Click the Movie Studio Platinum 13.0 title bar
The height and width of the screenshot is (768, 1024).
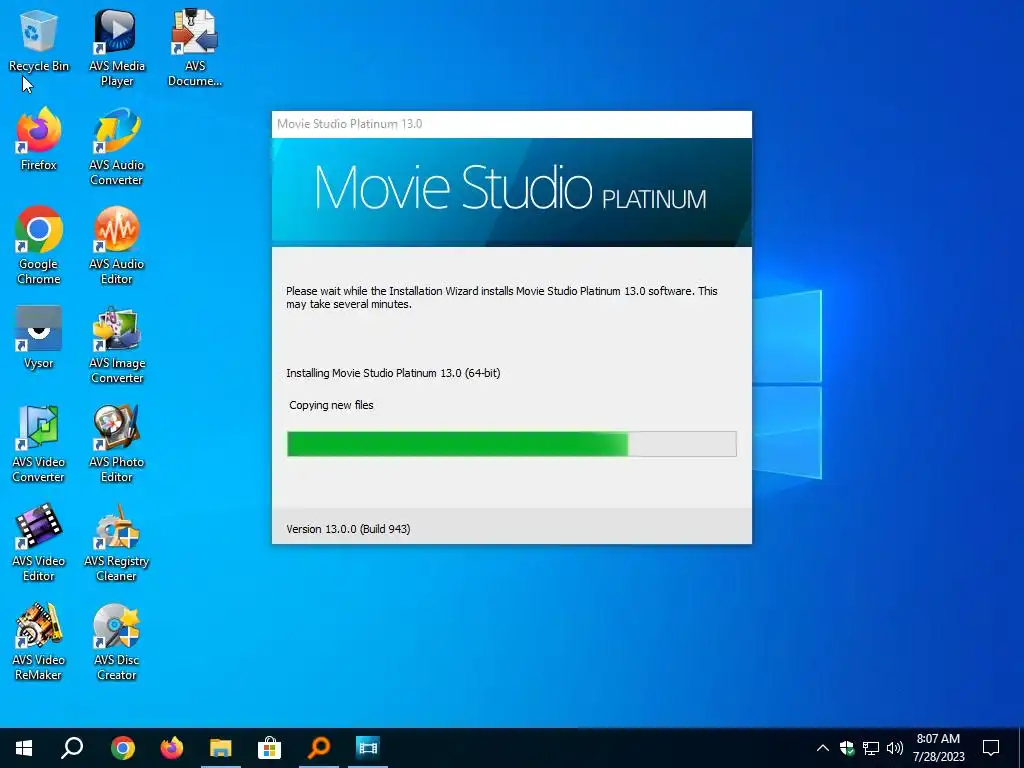[511, 124]
